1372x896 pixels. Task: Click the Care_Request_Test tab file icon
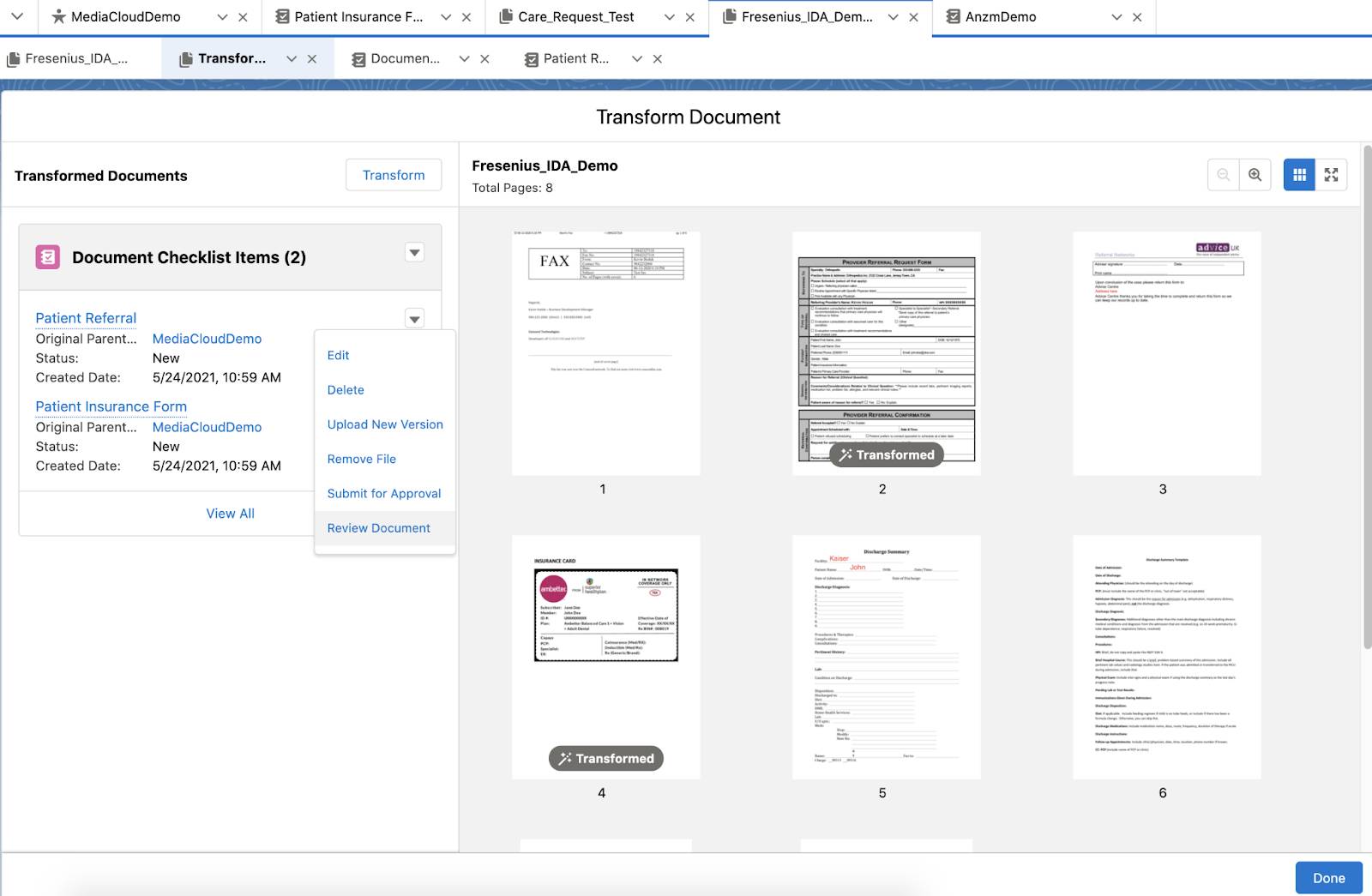pyautogui.click(x=506, y=16)
